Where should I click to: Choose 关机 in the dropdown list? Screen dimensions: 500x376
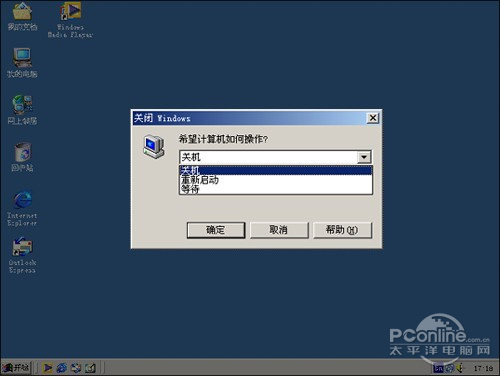pyautogui.click(x=276, y=170)
